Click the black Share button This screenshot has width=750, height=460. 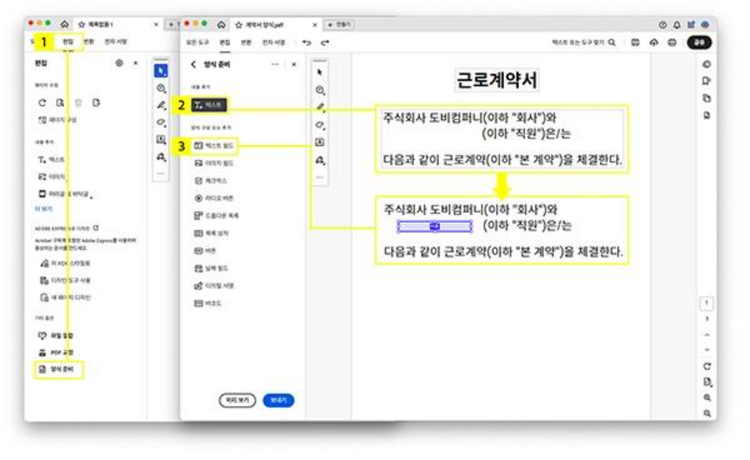[x=699, y=43]
